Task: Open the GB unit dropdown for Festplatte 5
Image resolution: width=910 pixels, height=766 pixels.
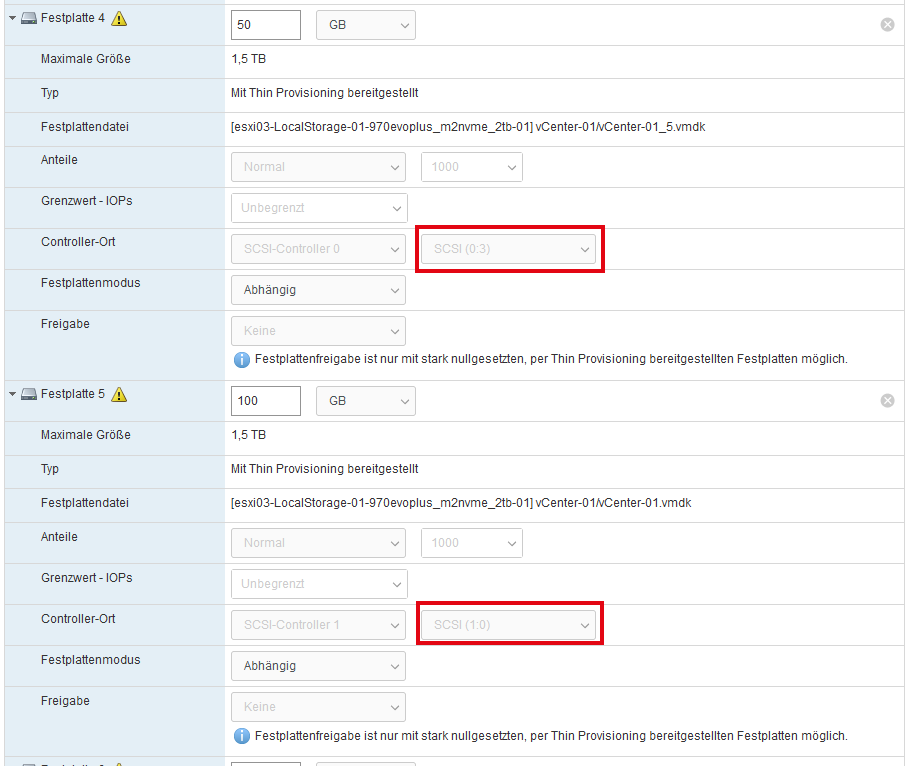Action: pyautogui.click(x=365, y=401)
